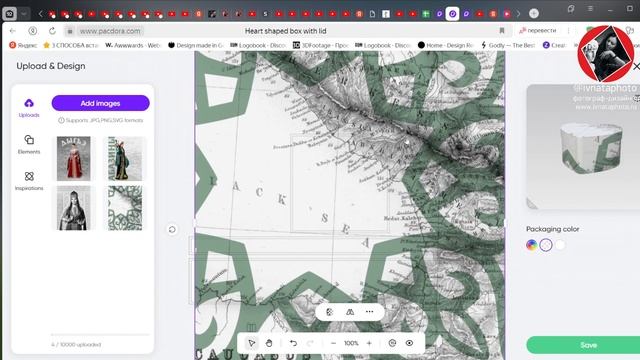Go back with the browser back arrow
This screenshot has height=360, width=640.
(x=13, y=31)
